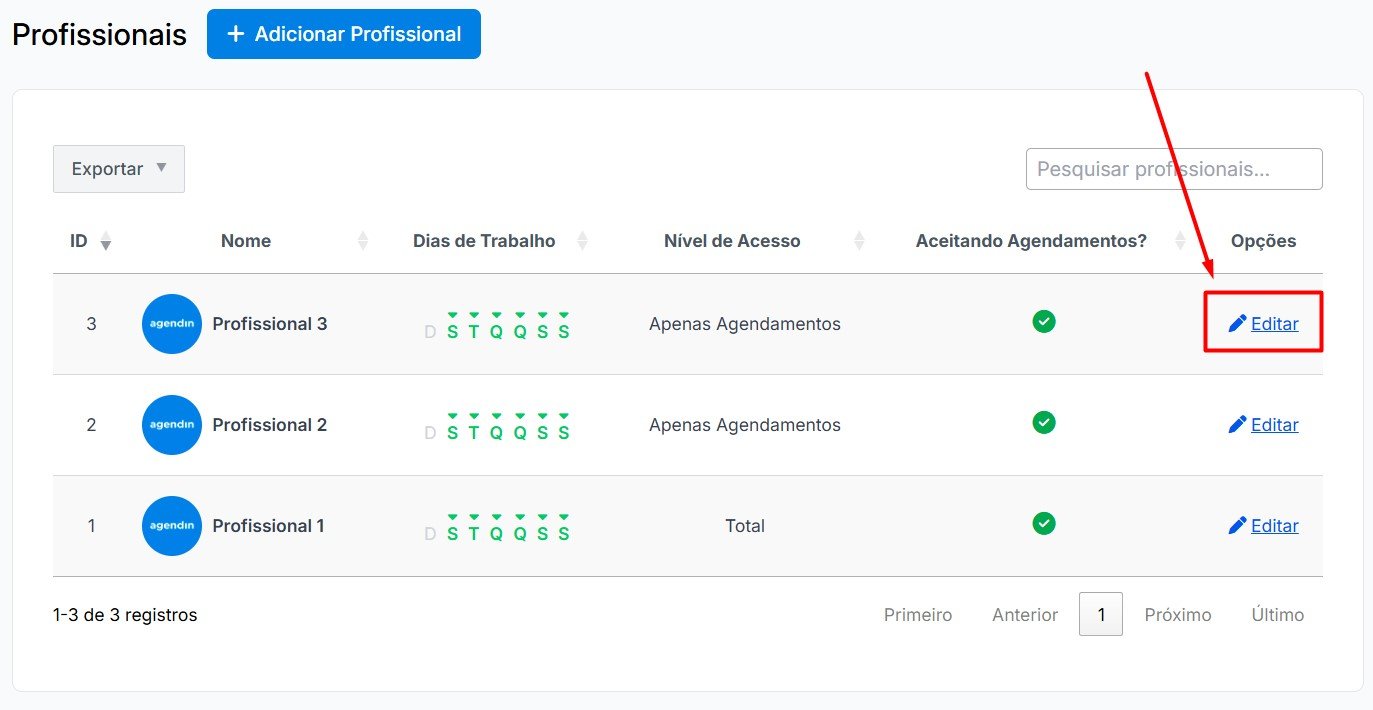Viewport: 1373px width, 710px height.
Task: Go to page 1 in pagination
Action: [x=1101, y=615]
